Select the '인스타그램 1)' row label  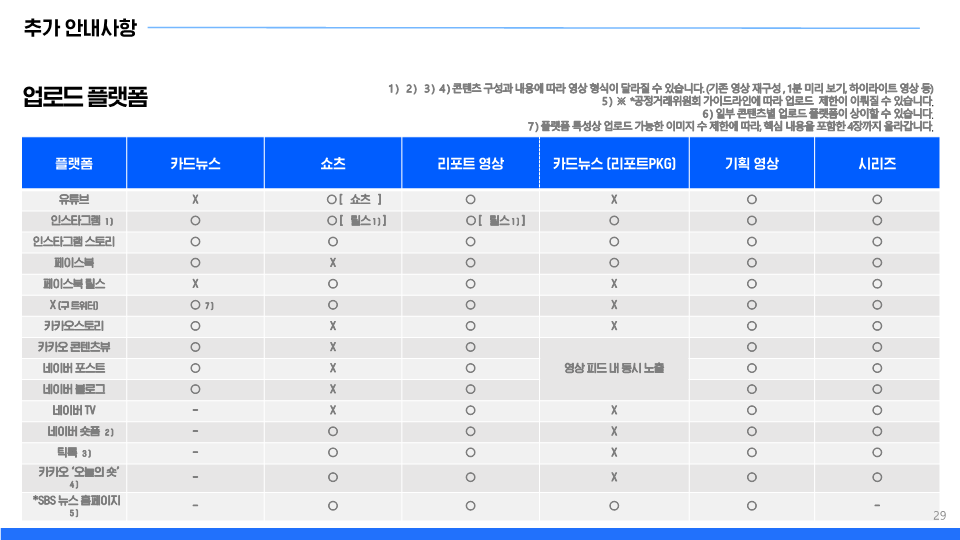(x=81, y=220)
